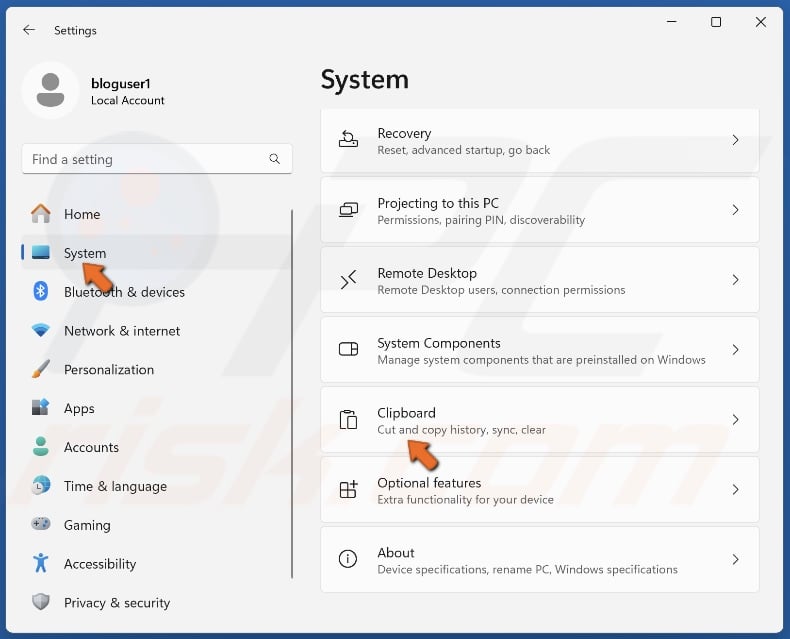Click the Apps icon in sidebar
Image resolution: width=790 pixels, height=639 pixels.
pos(41,408)
